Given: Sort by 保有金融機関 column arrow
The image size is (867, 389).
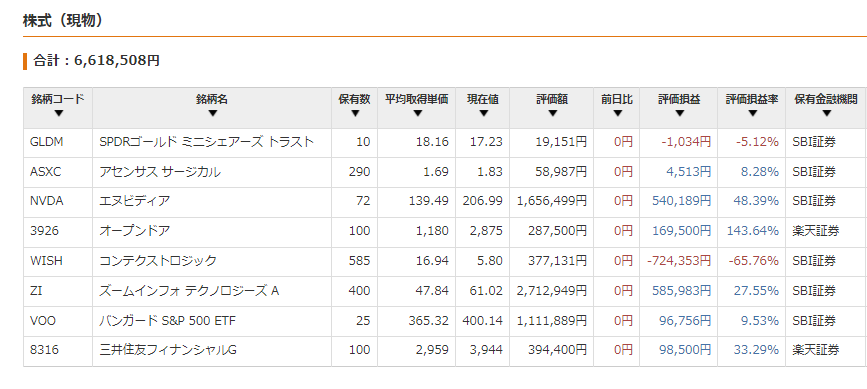Looking at the screenshot, I should pyautogui.click(x=826, y=114).
